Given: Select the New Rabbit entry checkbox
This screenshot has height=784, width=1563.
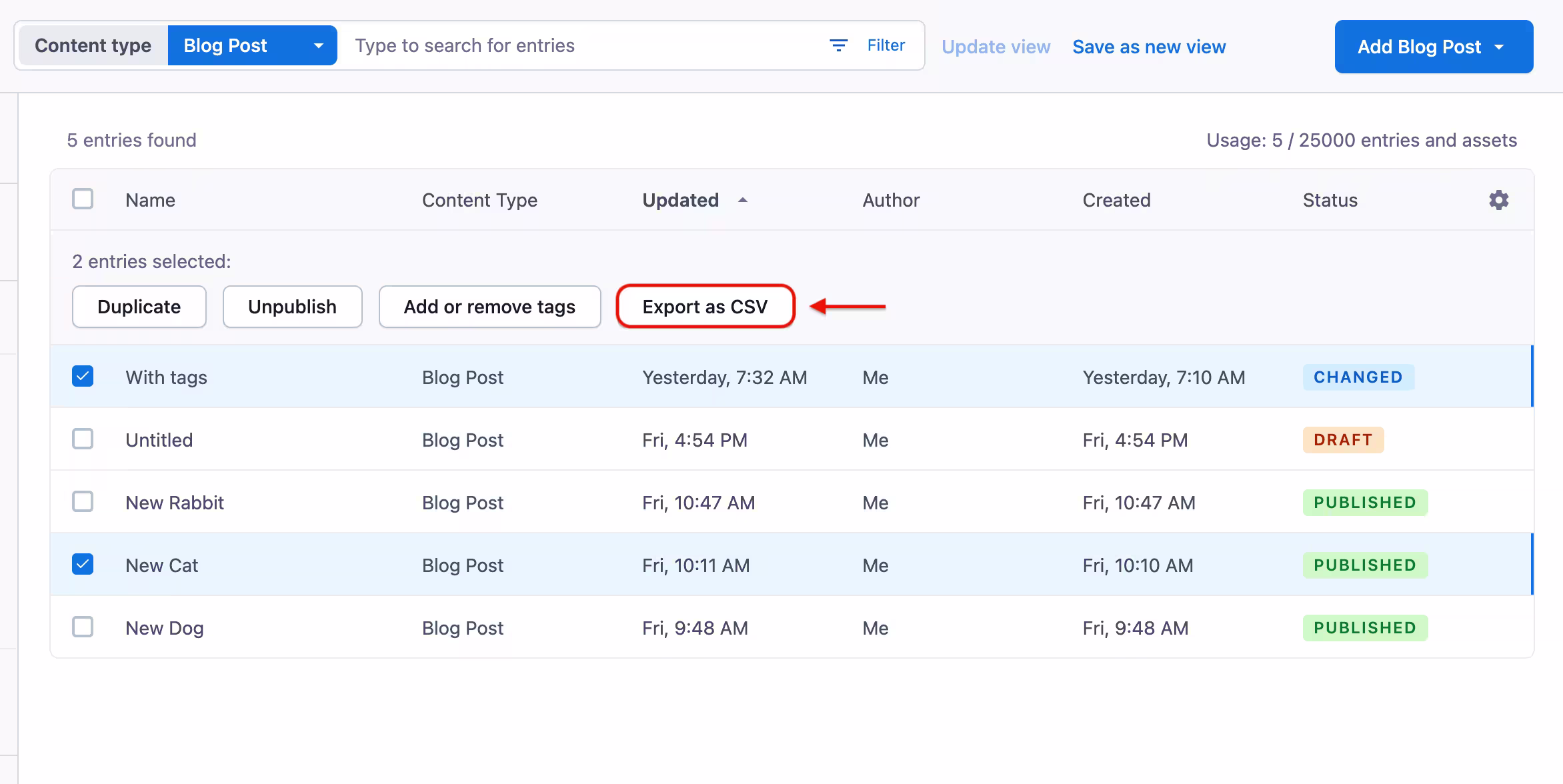Looking at the screenshot, I should click(83, 502).
